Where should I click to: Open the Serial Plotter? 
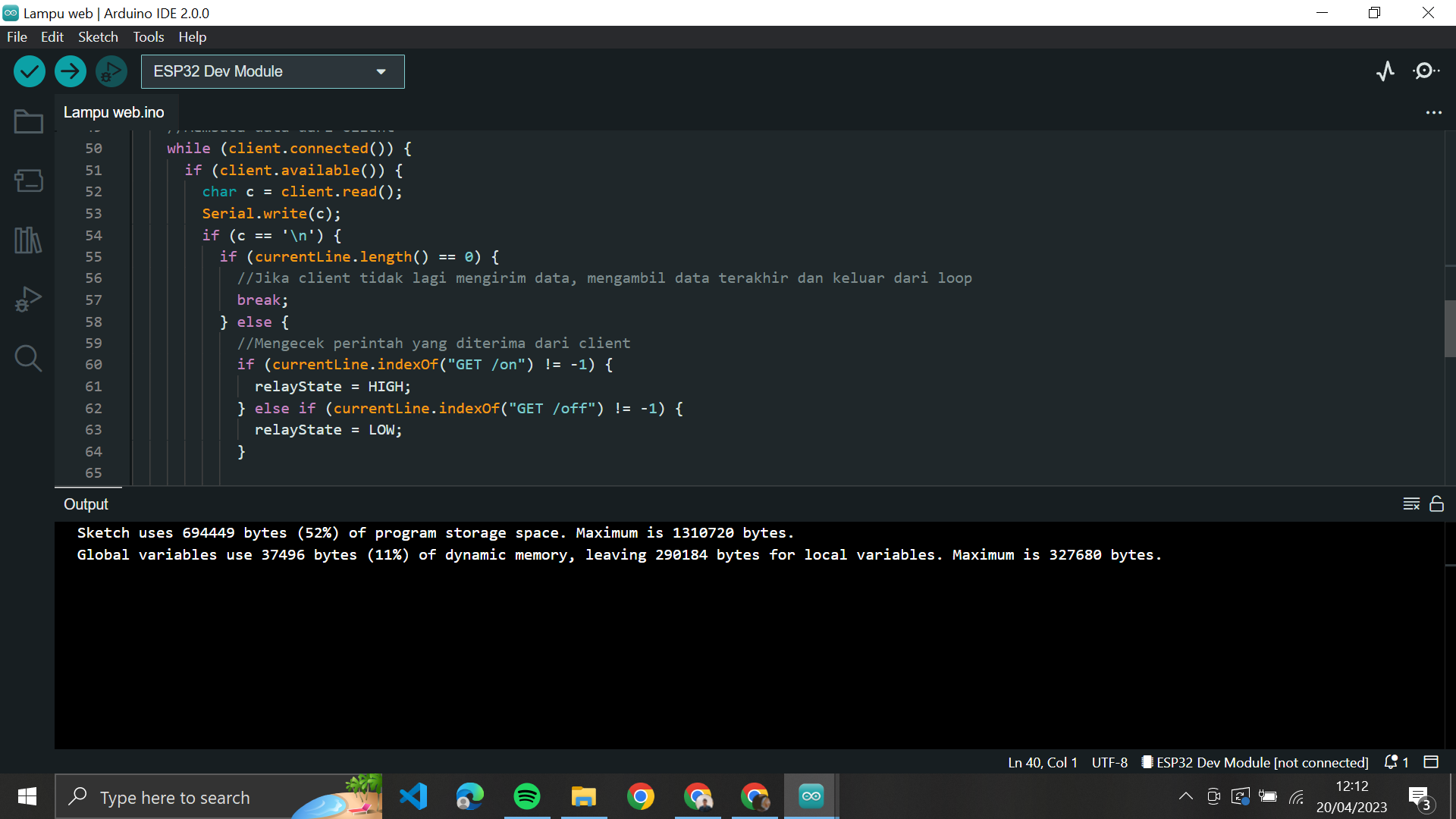(x=1385, y=71)
